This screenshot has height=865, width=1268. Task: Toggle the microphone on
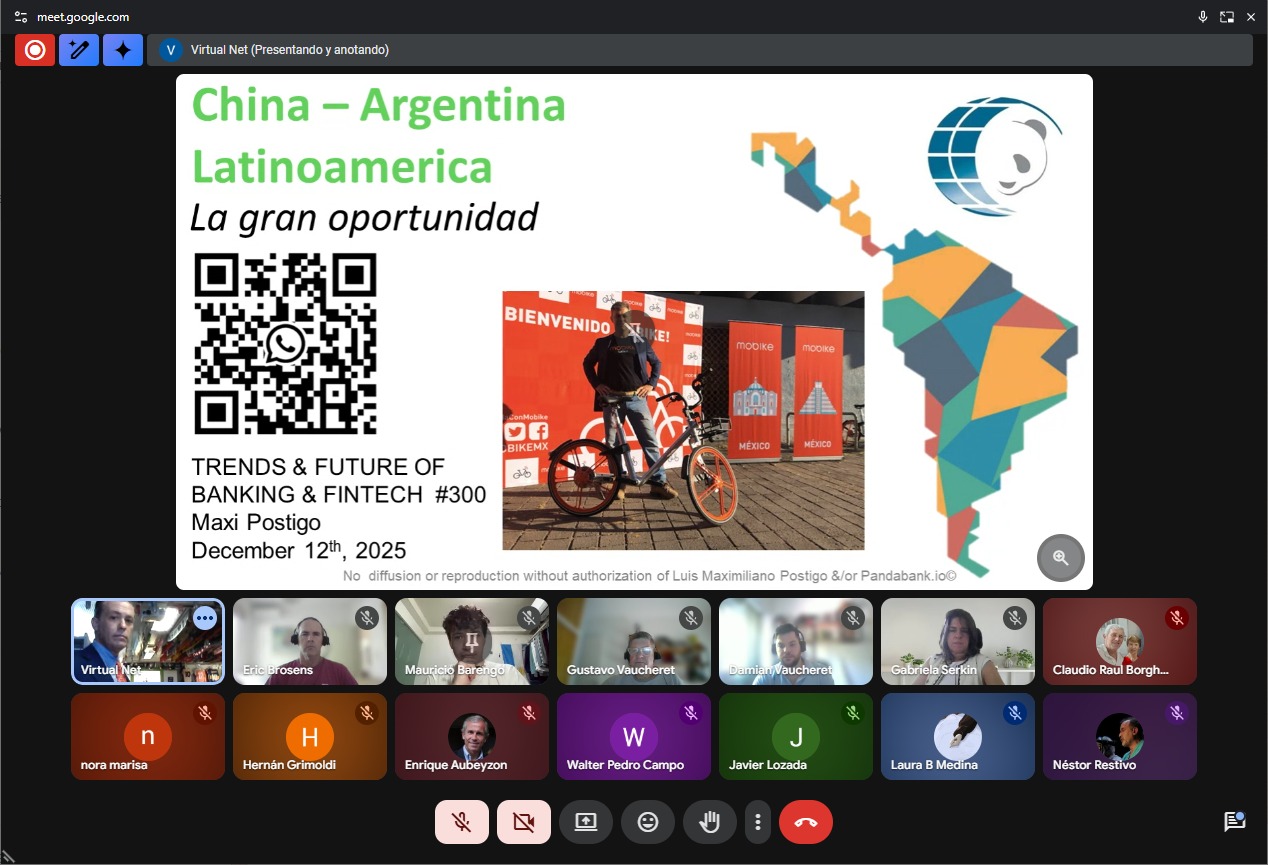click(x=462, y=822)
